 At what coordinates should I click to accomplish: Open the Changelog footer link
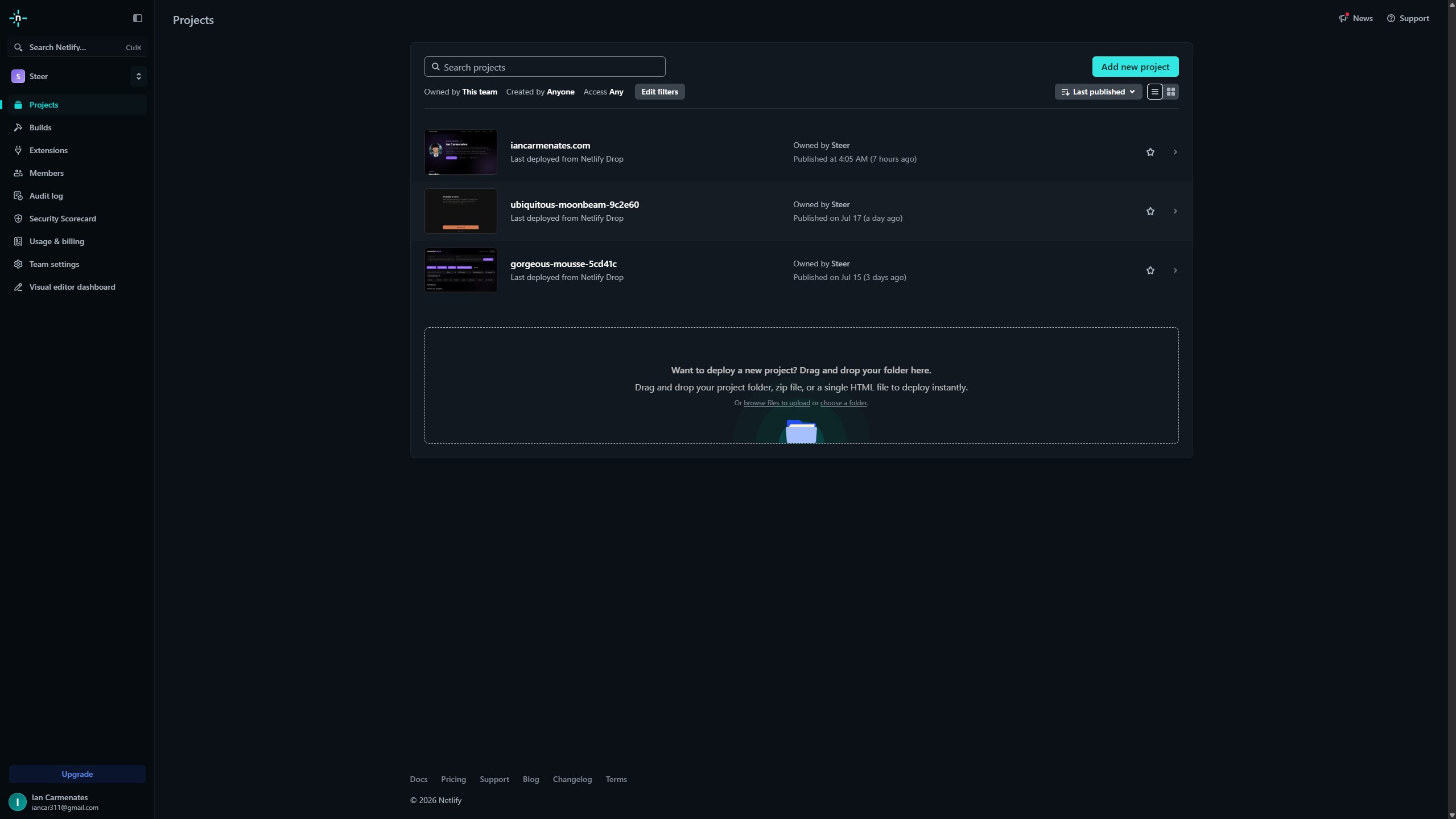(572, 779)
